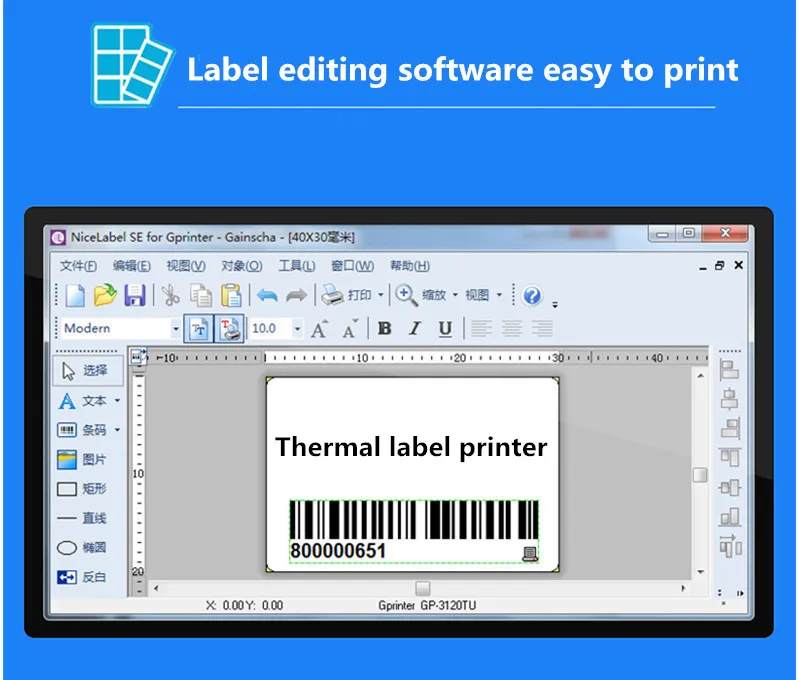The height and width of the screenshot is (680, 800).
Task: Select the 'Thermal label printer' text object
Action: pos(411,447)
